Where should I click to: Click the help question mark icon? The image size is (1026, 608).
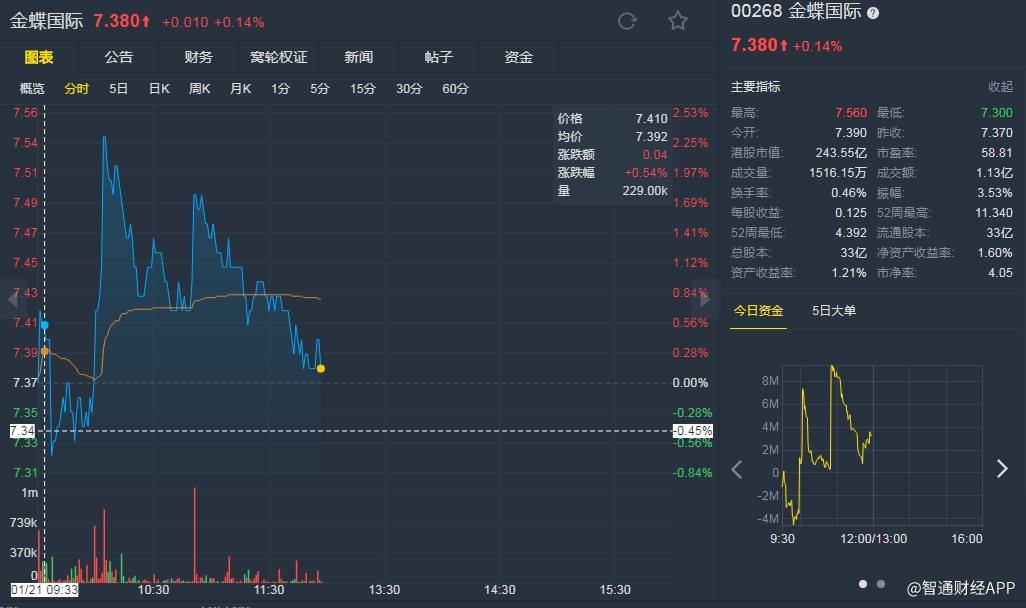tap(873, 13)
